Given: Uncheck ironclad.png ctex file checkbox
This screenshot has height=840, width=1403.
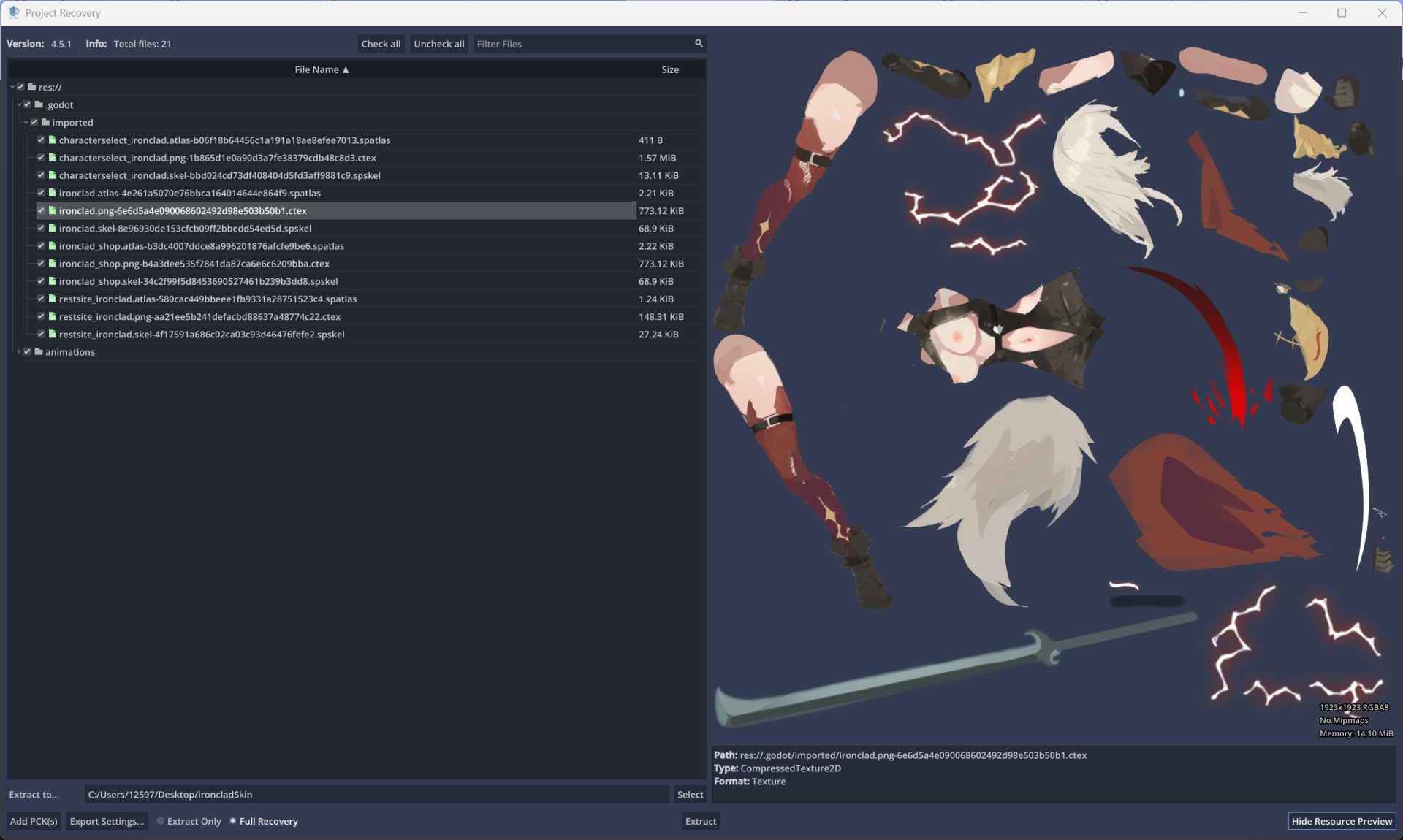Looking at the screenshot, I should [41, 210].
